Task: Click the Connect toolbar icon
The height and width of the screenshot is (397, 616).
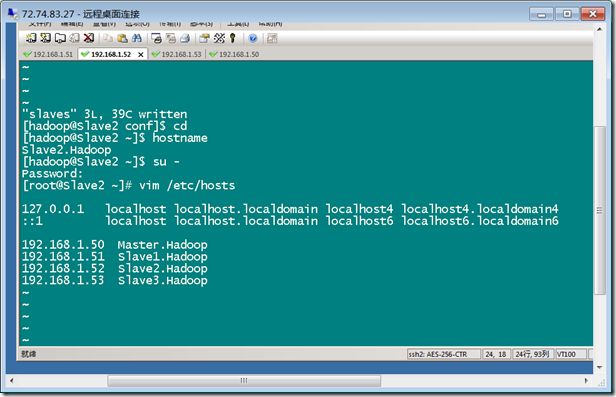Action: click(31, 38)
